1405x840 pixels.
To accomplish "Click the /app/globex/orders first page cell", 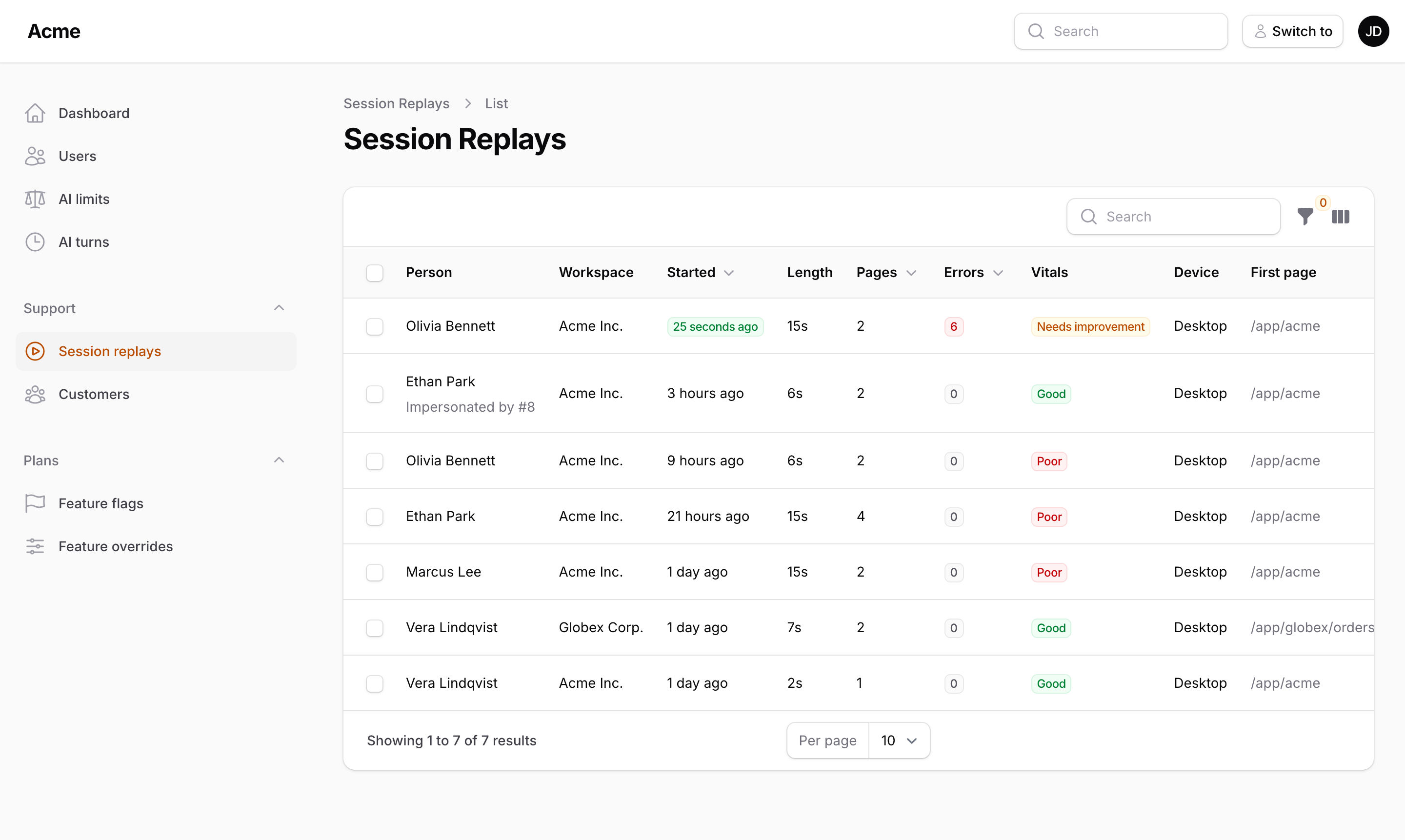I will coord(1312,628).
